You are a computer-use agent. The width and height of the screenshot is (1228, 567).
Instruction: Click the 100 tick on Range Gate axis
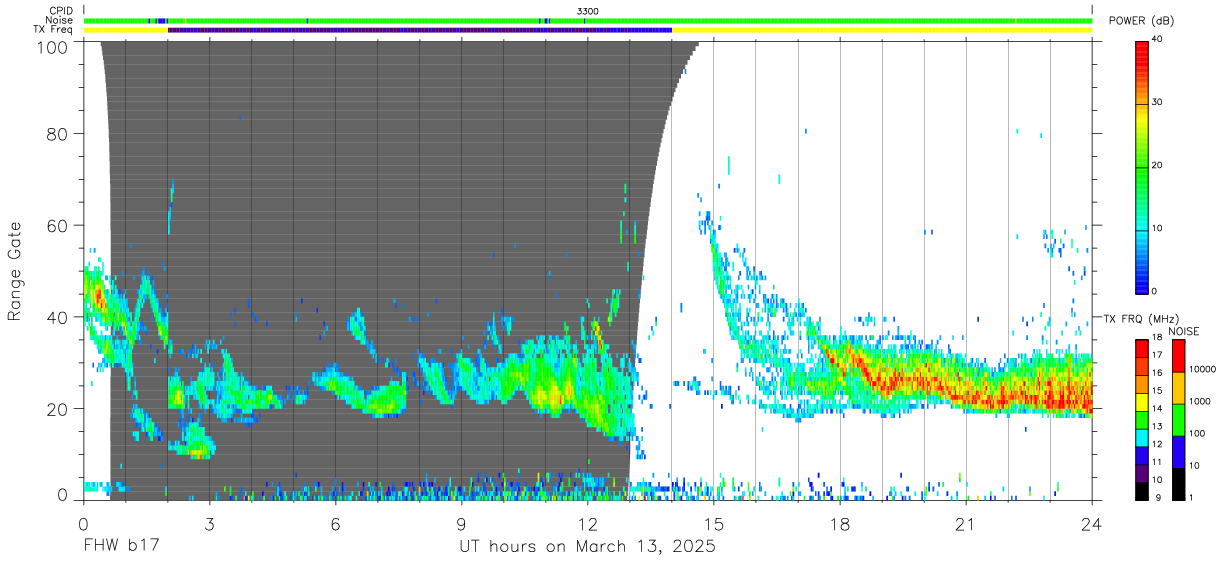[x=54, y=46]
